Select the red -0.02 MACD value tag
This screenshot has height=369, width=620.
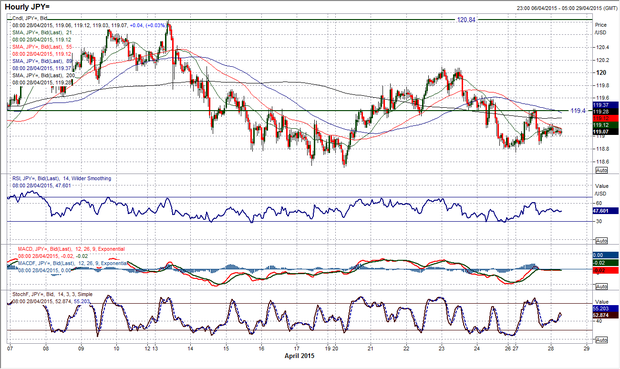(x=605, y=270)
